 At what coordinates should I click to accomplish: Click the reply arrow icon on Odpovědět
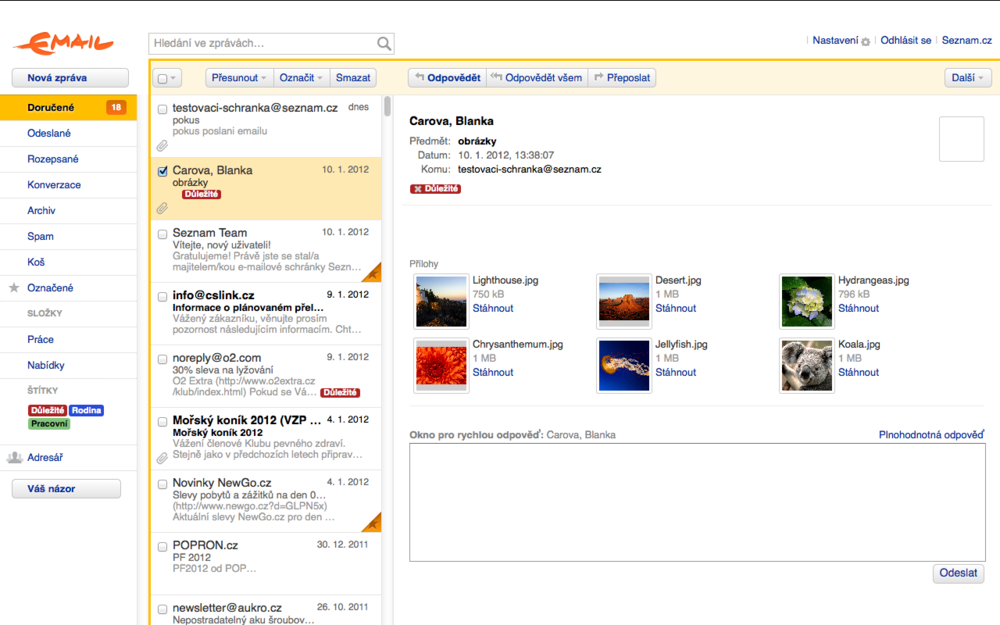(x=420, y=77)
